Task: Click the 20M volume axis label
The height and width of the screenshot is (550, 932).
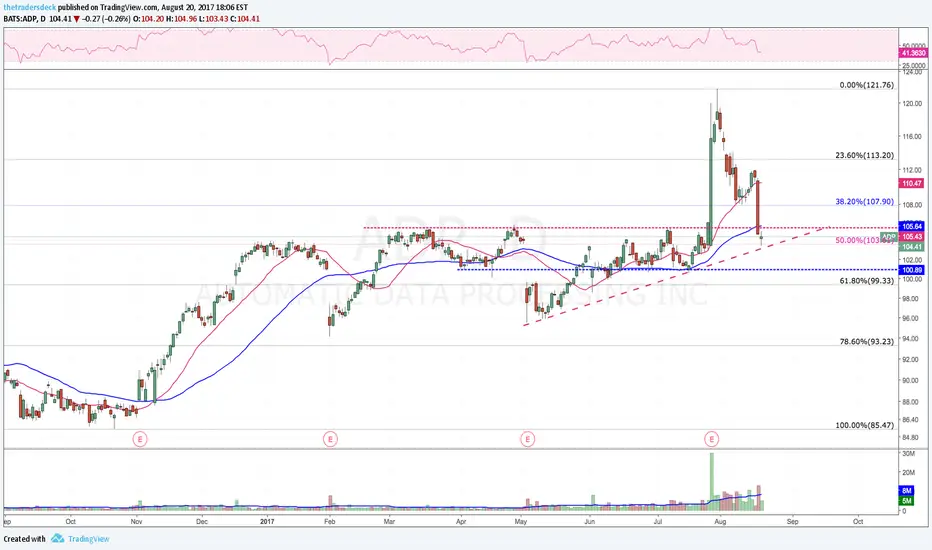Action: click(x=908, y=473)
